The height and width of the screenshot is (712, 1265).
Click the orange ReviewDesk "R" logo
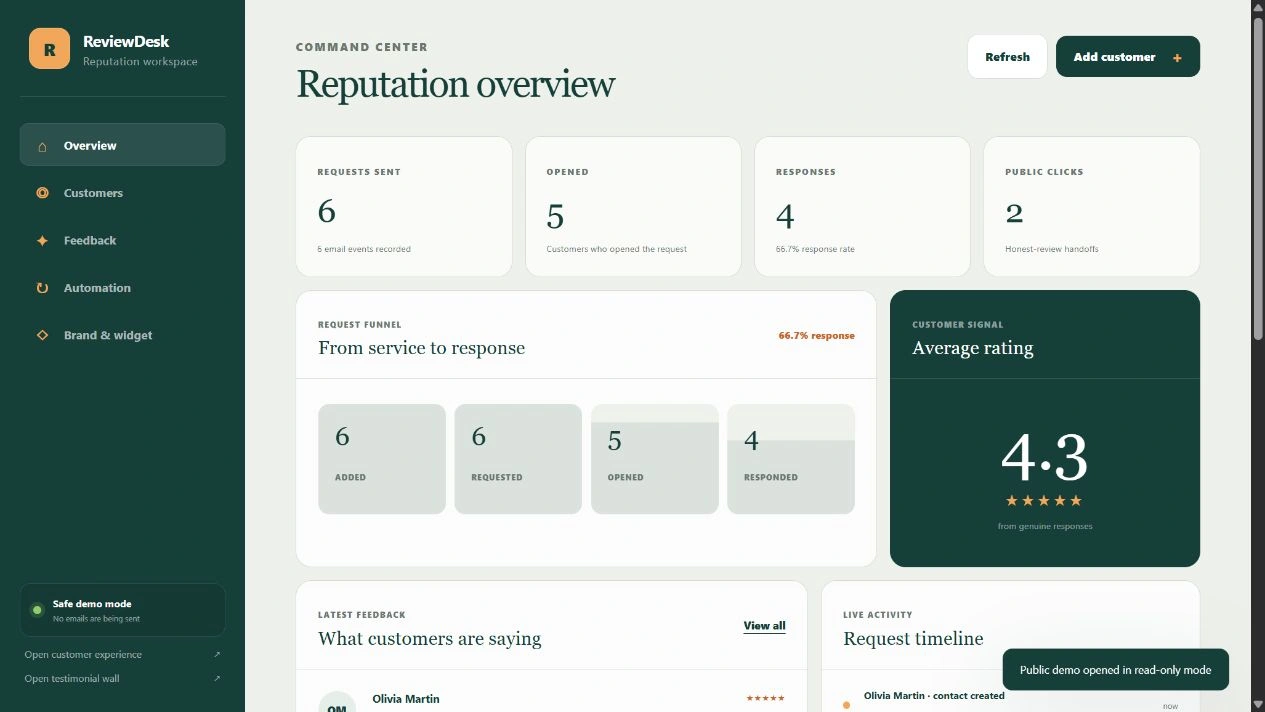coord(49,48)
